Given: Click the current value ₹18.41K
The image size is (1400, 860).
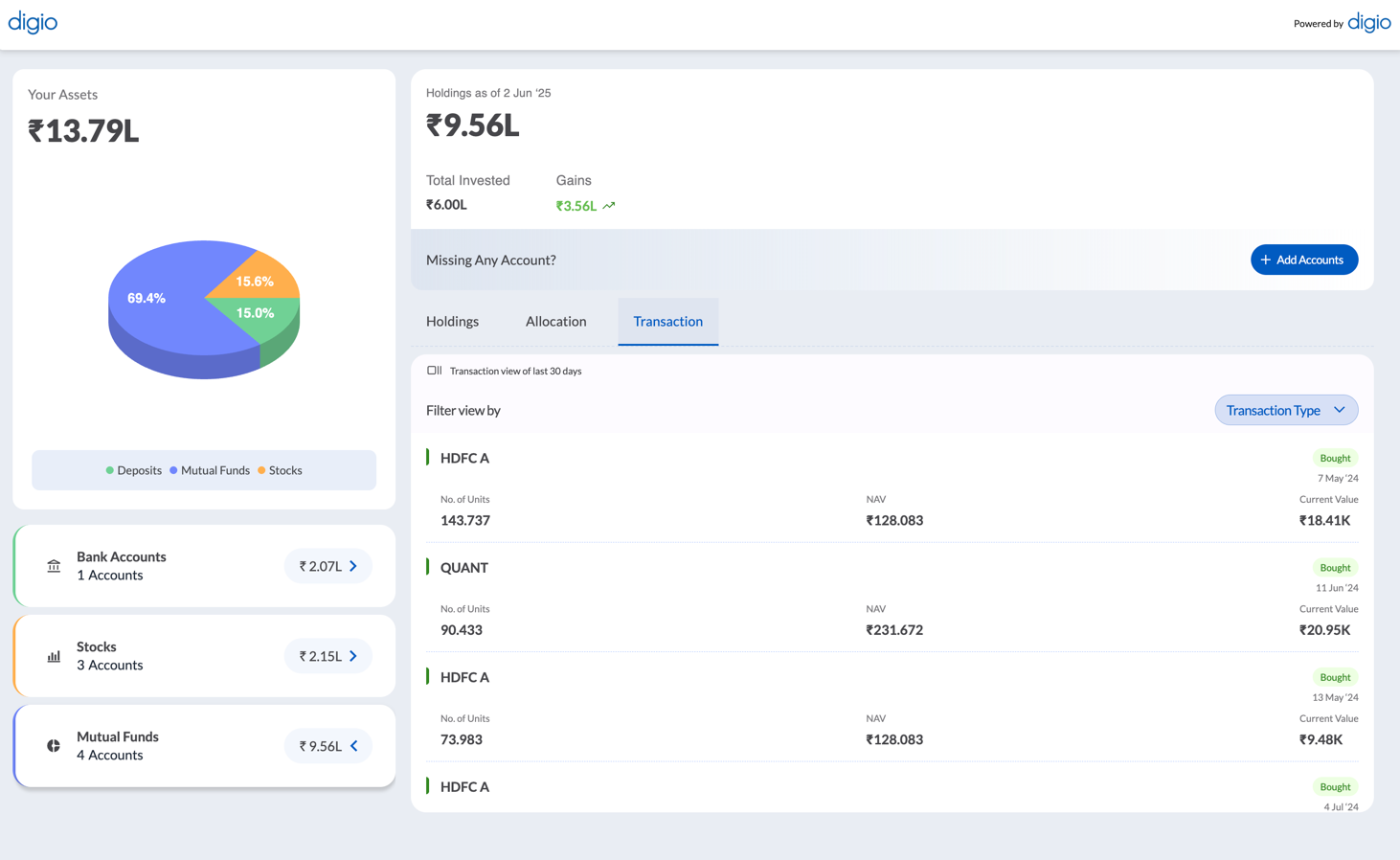Looking at the screenshot, I should (1324, 521).
